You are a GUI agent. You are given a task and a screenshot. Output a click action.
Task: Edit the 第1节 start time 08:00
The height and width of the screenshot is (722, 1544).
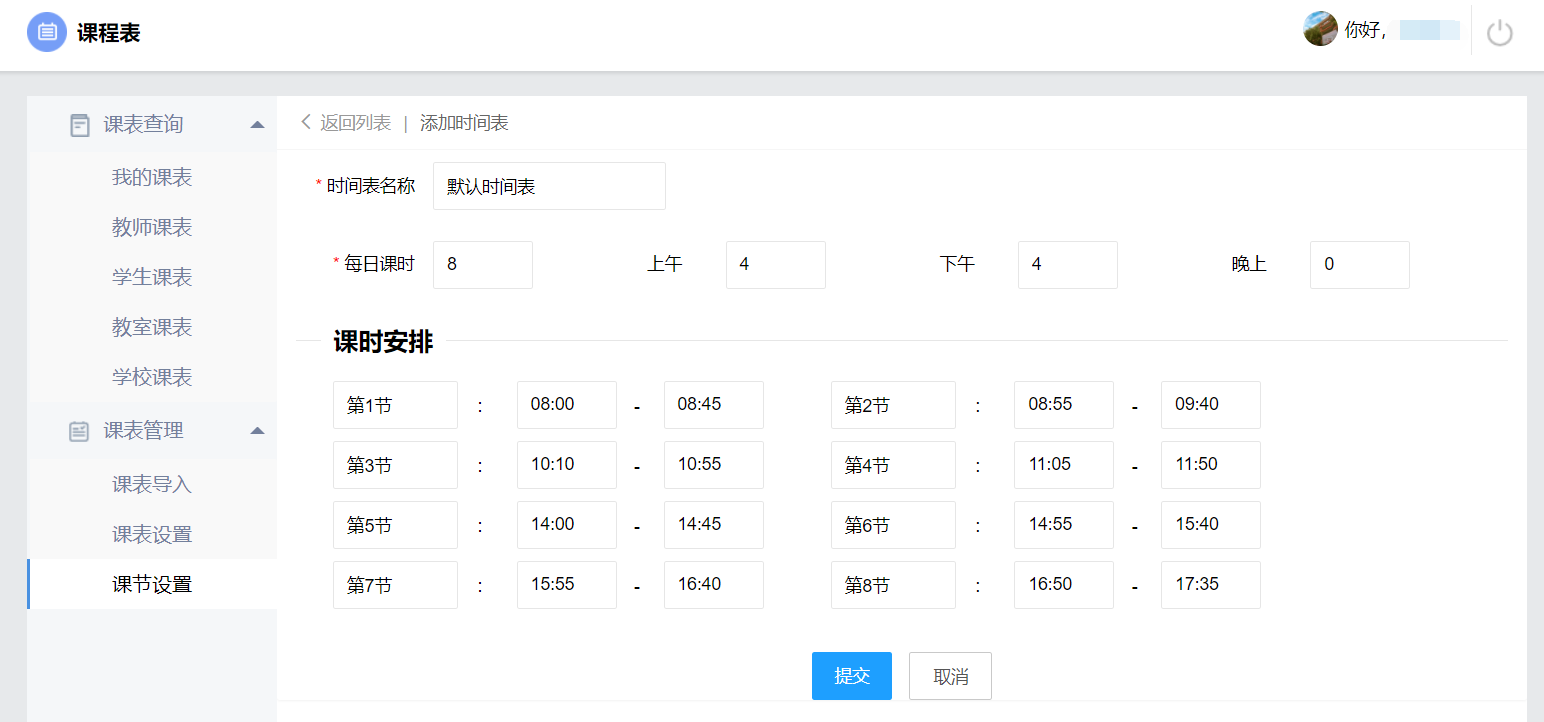coord(566,405)
